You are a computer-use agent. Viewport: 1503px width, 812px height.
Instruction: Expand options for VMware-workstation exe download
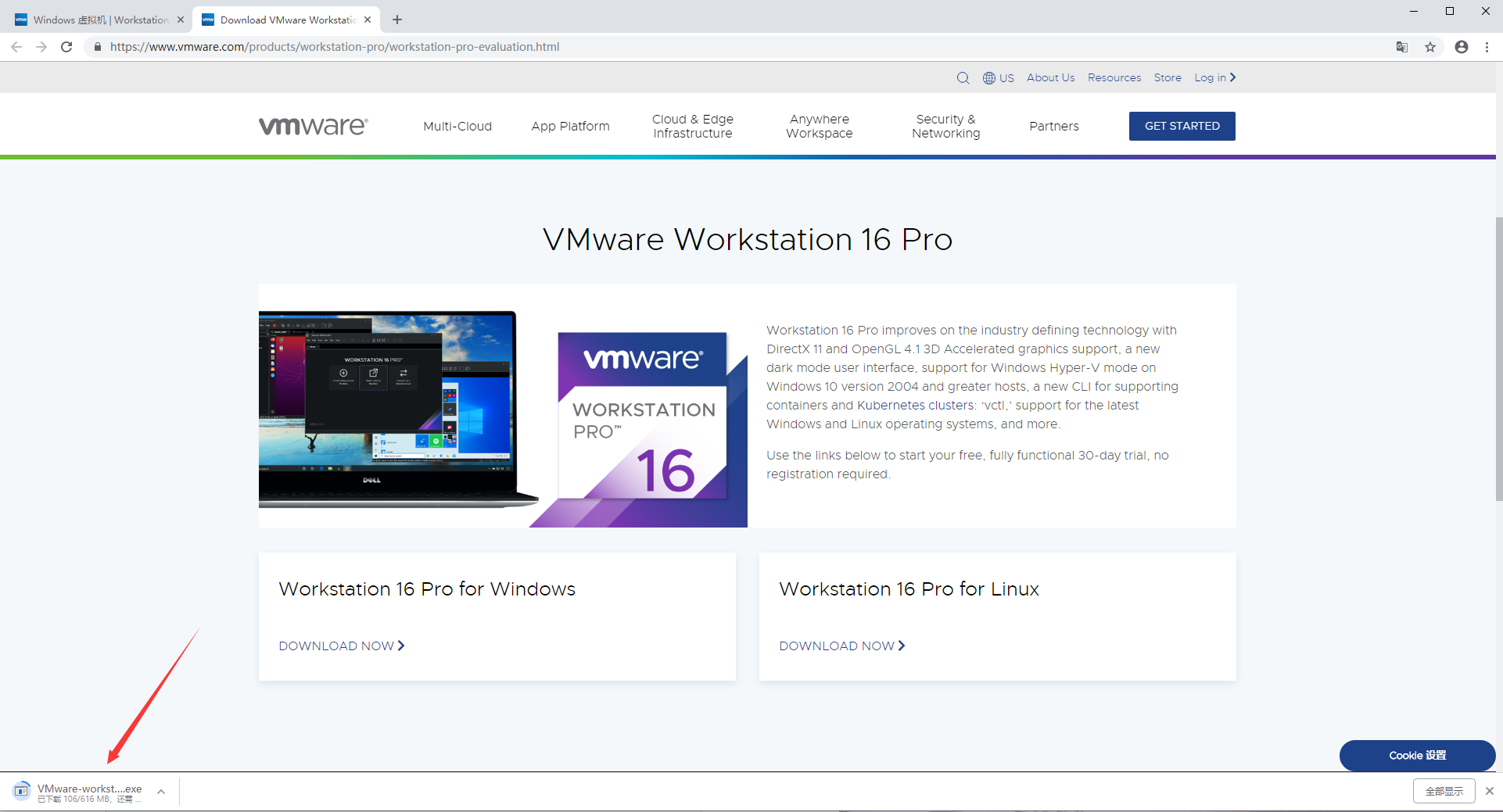coord(161,792)
